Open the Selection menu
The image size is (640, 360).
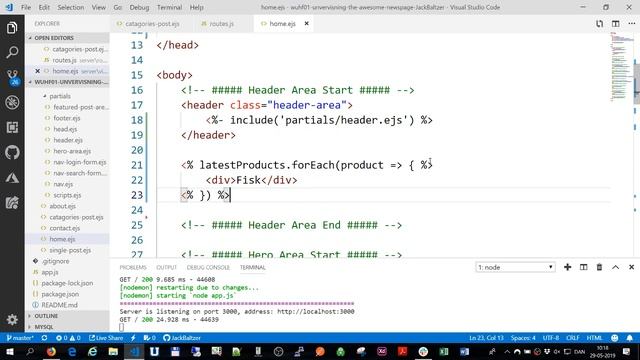pyautogui.click(x=71, y=7)
